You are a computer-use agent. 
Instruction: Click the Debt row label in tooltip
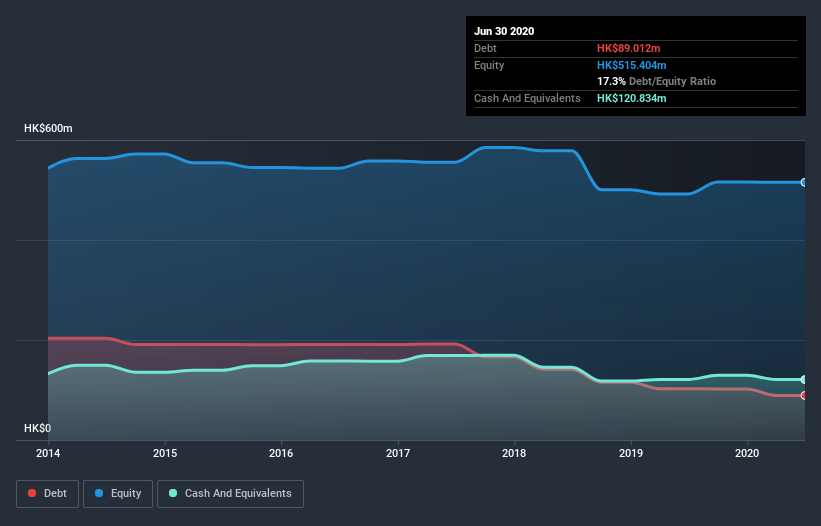tap(485, 48)
